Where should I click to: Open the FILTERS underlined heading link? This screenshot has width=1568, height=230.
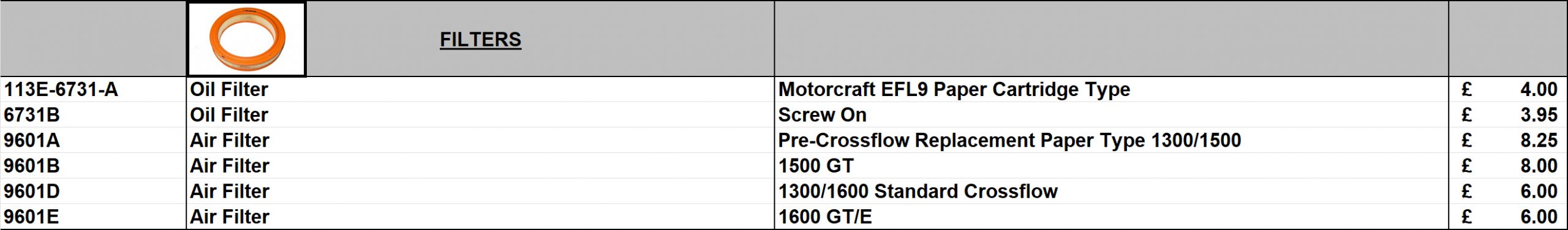480,40
